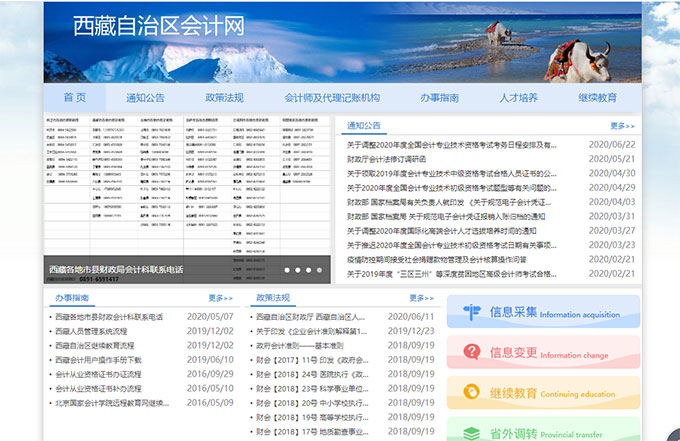Click the 西藏自治区会计网 site title
The width and height of the screenshot is (680, 441).
coord(159,27)
